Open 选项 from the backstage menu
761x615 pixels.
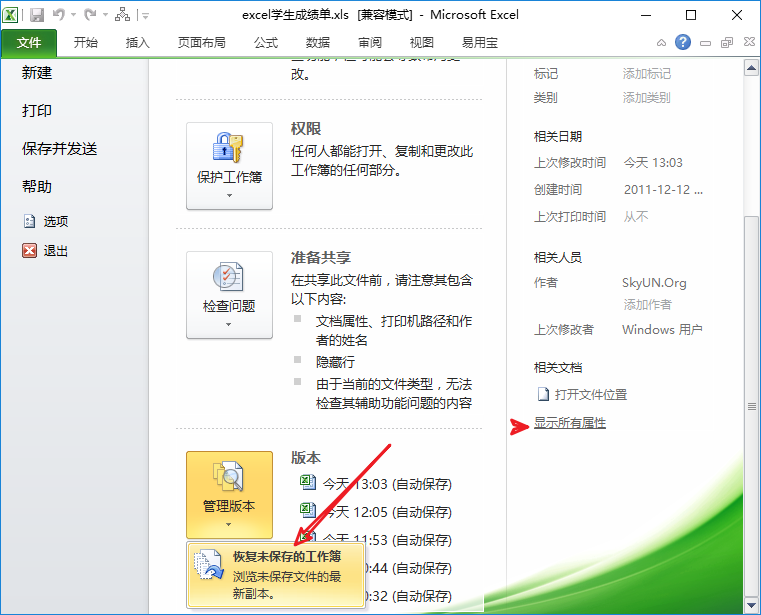pos(55,221)
